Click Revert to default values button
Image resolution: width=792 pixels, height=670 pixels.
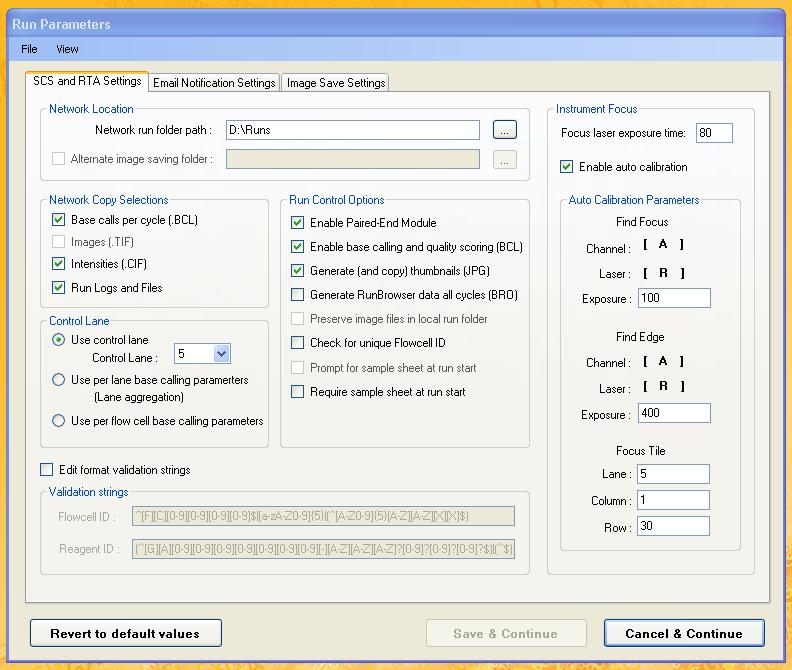pyautogui.click(x=126, y=633)
